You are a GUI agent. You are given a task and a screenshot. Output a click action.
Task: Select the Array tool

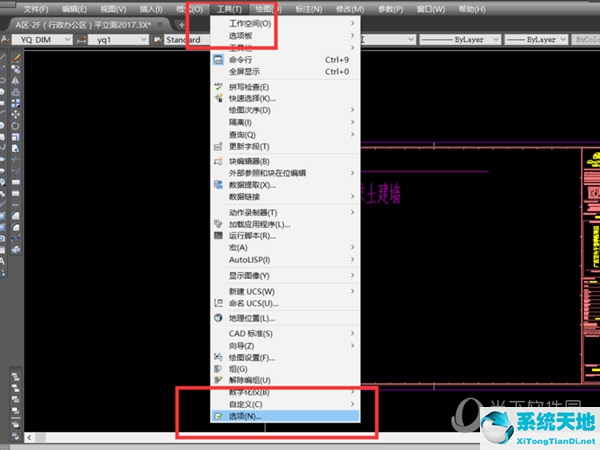(x=16, y=103)
